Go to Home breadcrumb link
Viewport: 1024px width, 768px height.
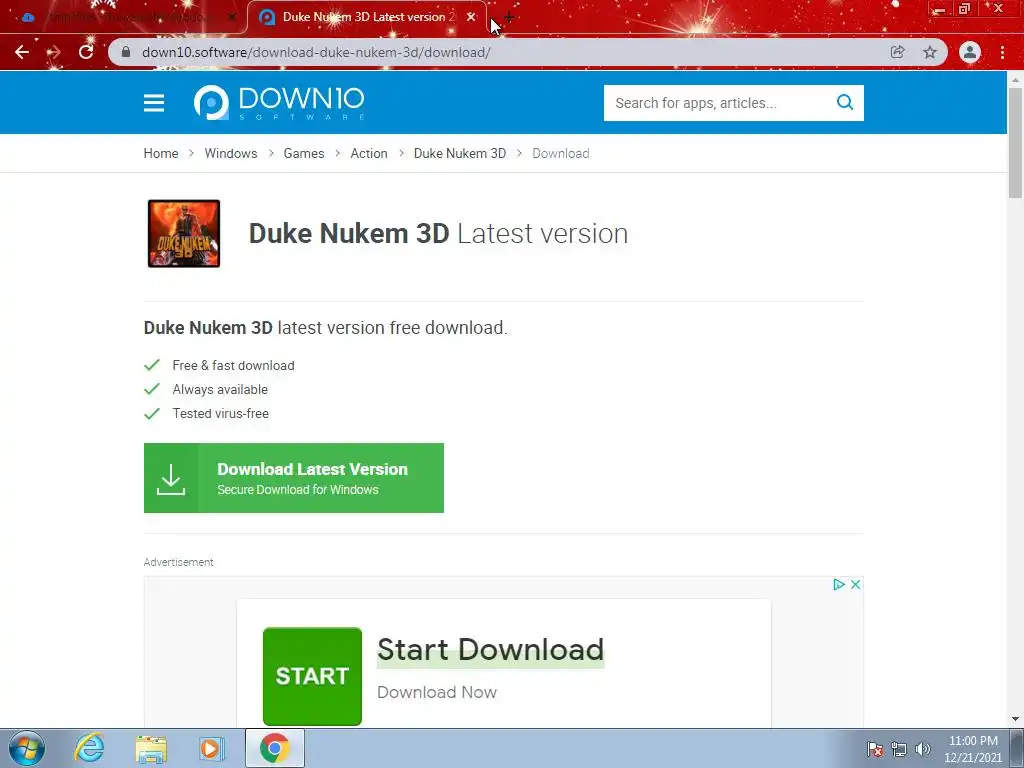pyautogui.click(x=161, y=153)
